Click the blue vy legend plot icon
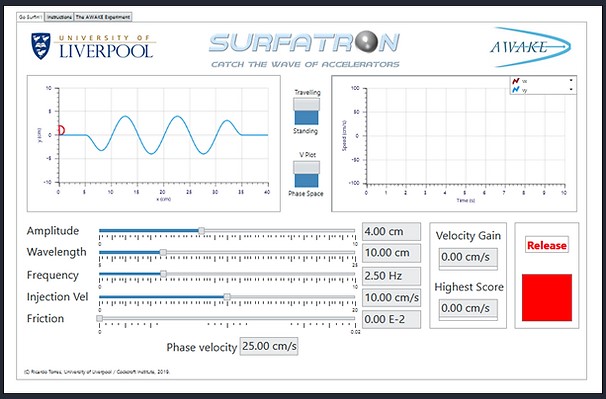Screen dimensions: 606x399 pos(516,90)
